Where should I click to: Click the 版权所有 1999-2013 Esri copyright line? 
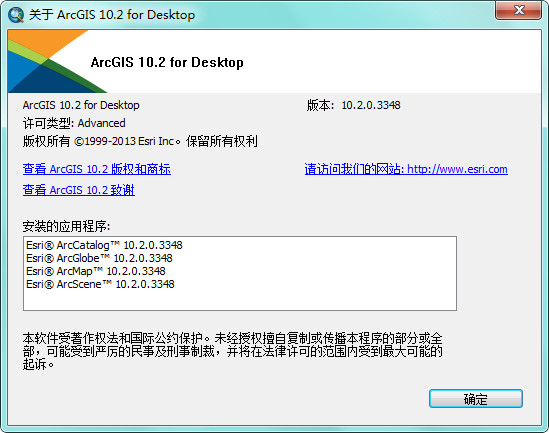(140, 141)
